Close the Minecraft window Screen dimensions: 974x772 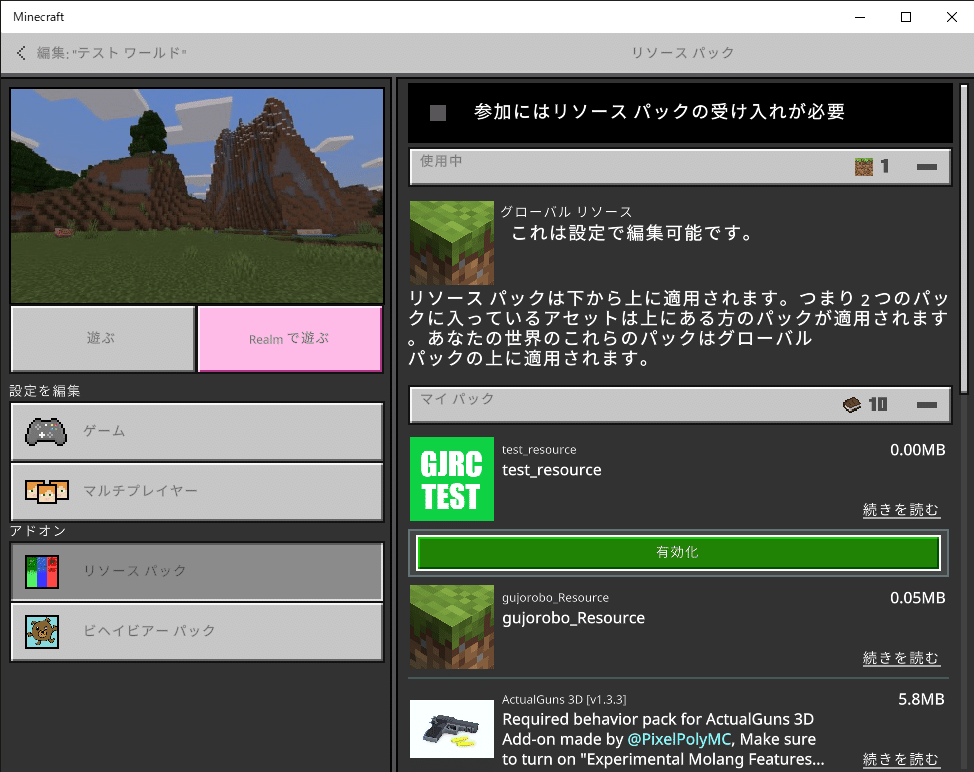tap(952, 17)
